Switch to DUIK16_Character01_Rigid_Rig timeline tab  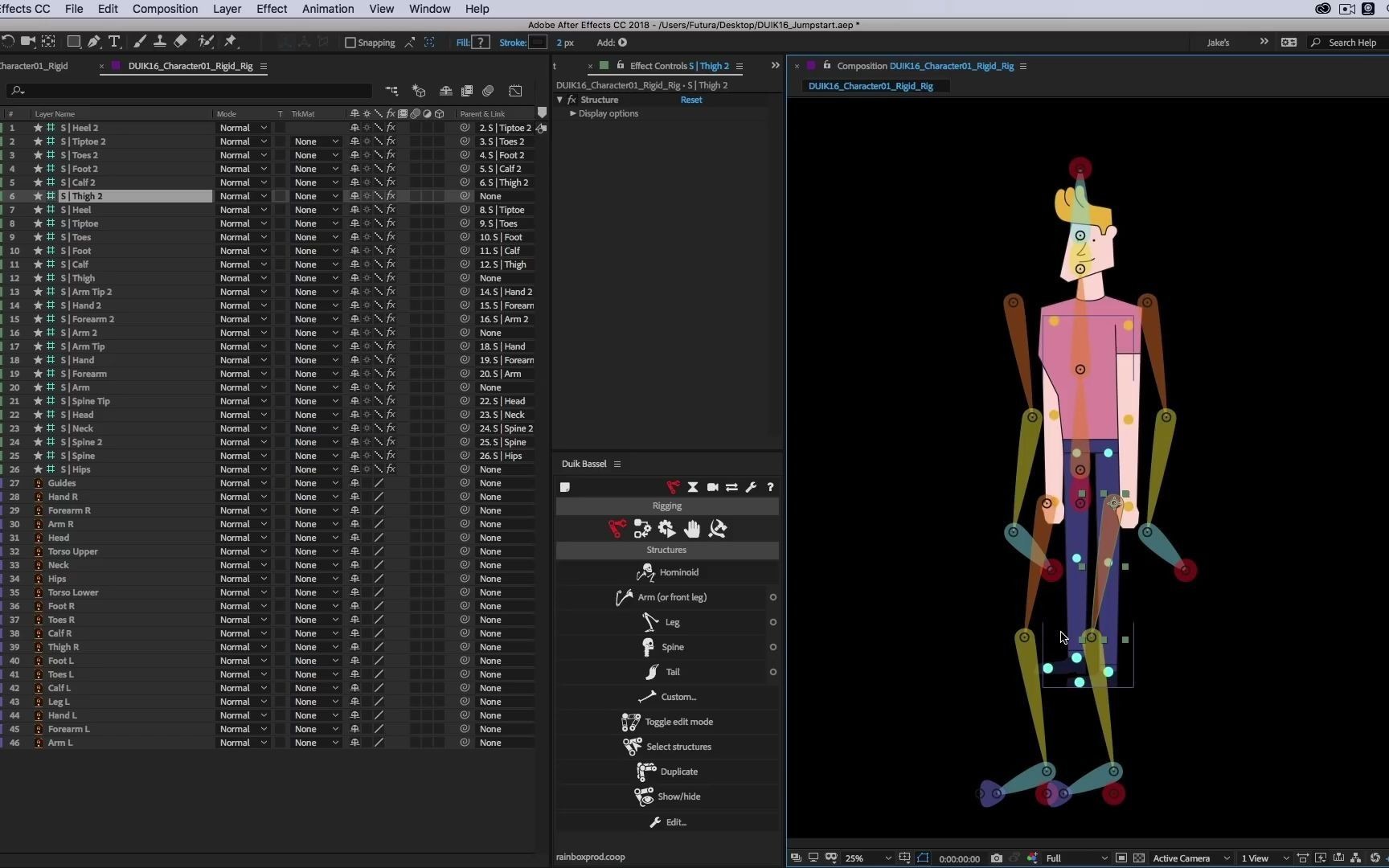[191, 66]
